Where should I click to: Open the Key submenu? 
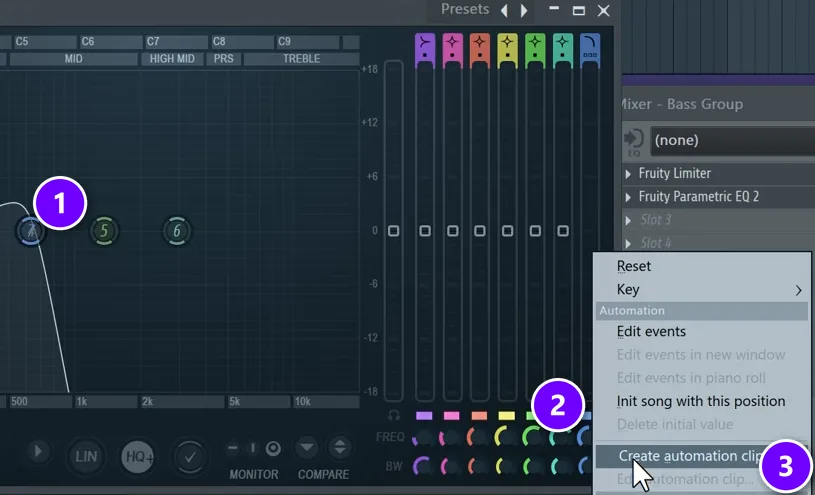click(702, 290)
